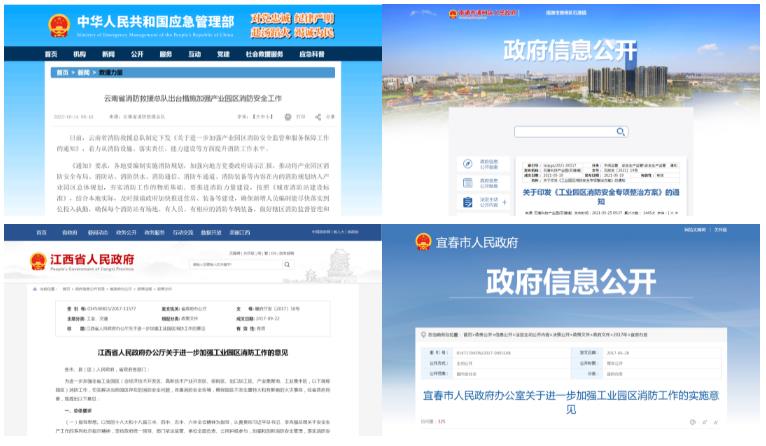Open the 首页 tab in the blue navigation bar
Screen dimensions: 766x446
52,52
